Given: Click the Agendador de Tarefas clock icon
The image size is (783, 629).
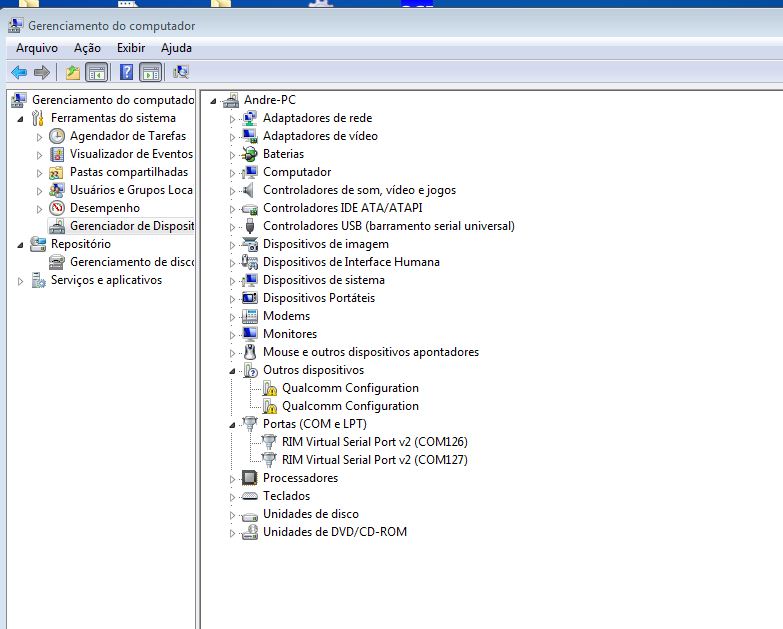Looking at the screenshot, I should pyautogui.click(x=56, y=136).
